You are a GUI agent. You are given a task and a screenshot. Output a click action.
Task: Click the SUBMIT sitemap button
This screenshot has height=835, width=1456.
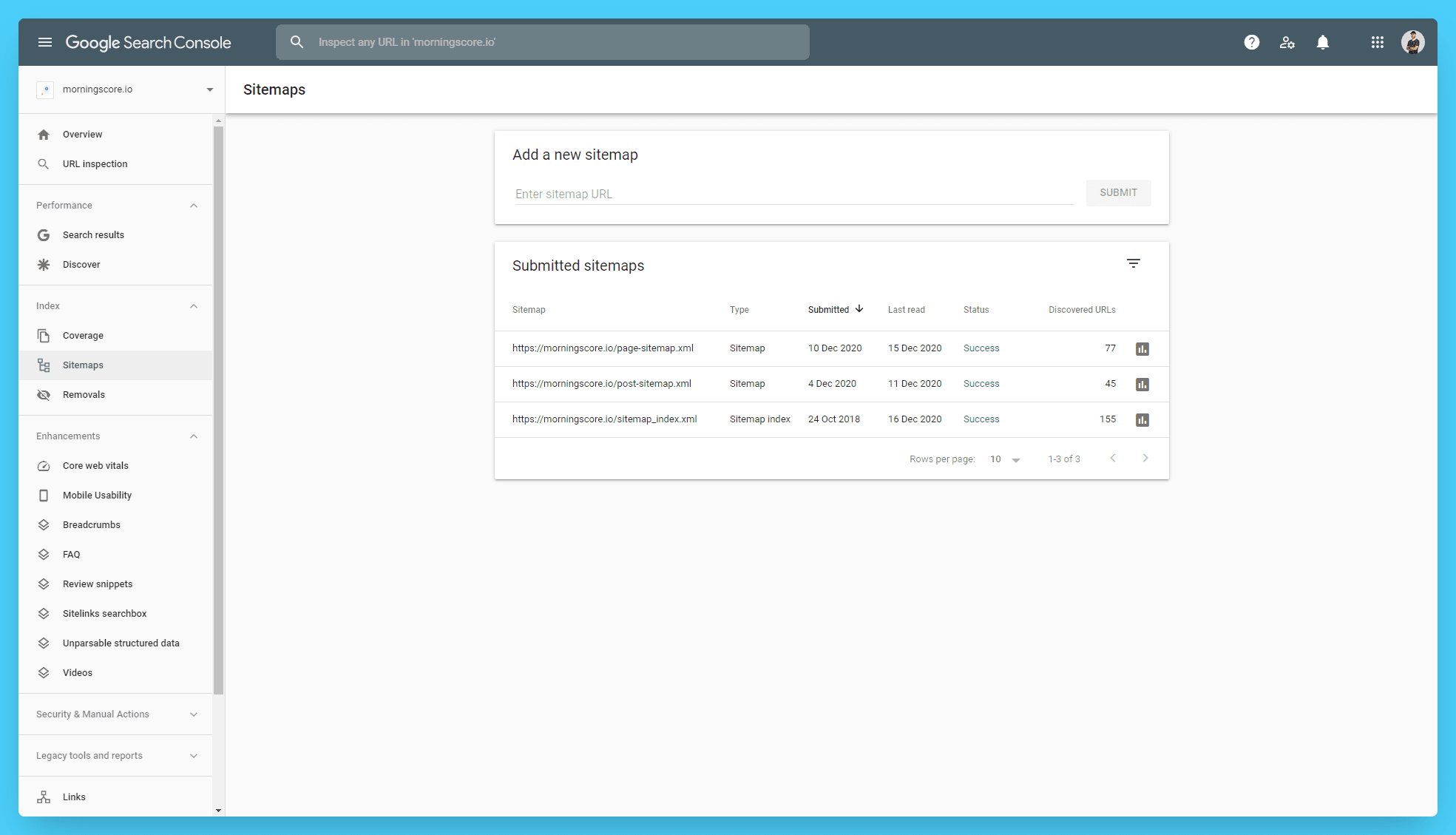click(1118, 193)
